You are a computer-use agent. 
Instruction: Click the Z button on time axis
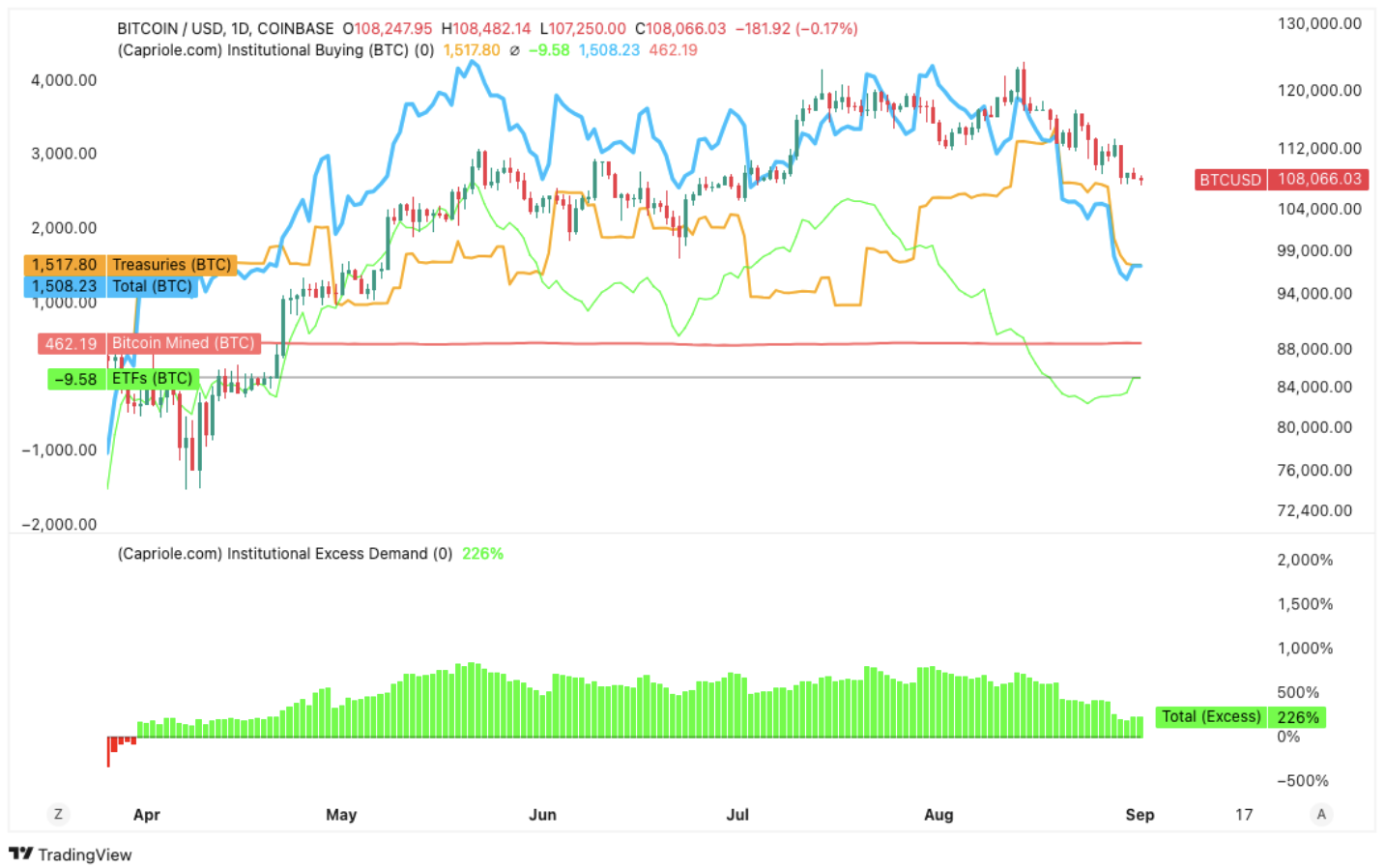58,814
